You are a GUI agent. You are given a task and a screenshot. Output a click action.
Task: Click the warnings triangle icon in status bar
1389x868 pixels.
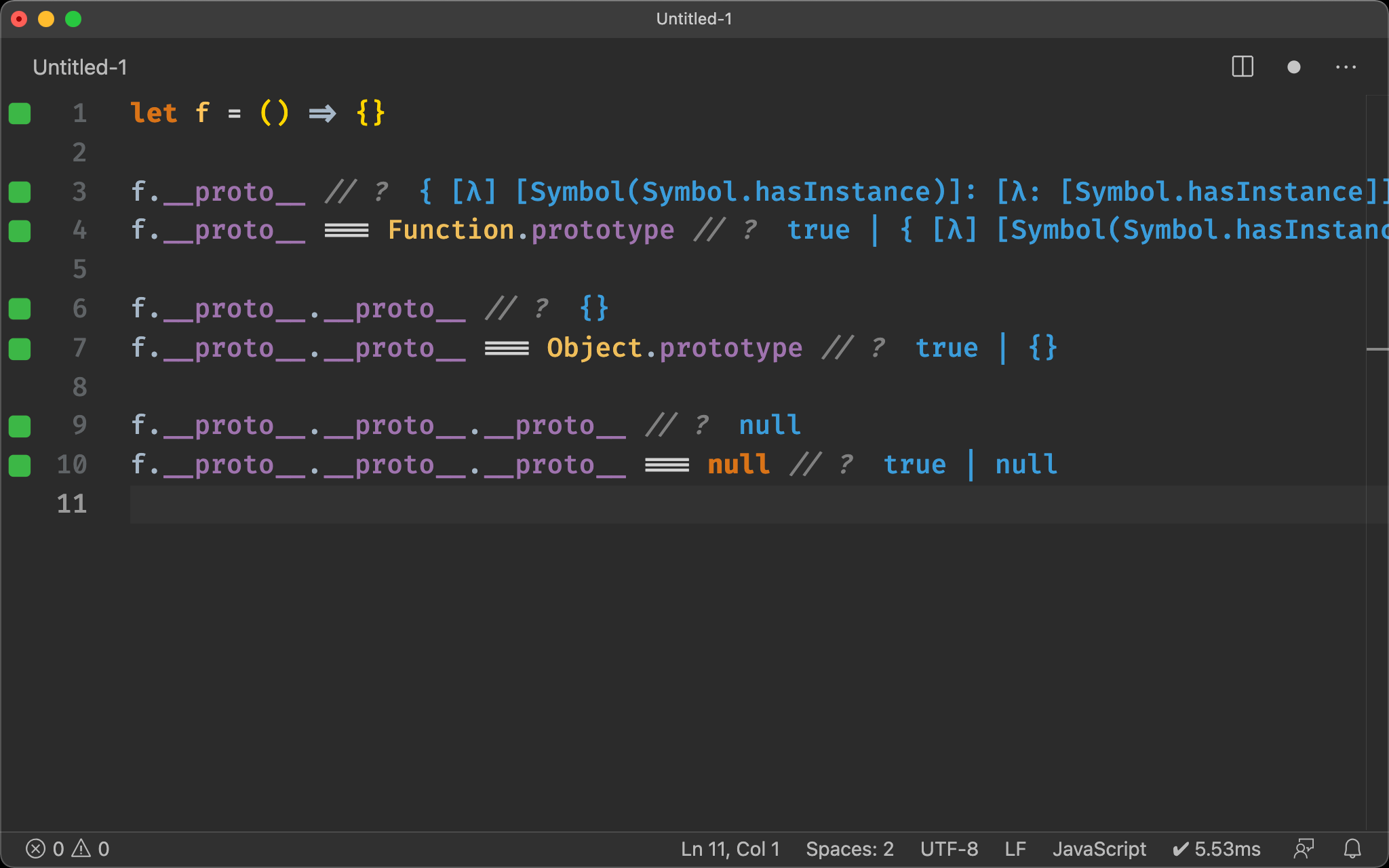81,848
